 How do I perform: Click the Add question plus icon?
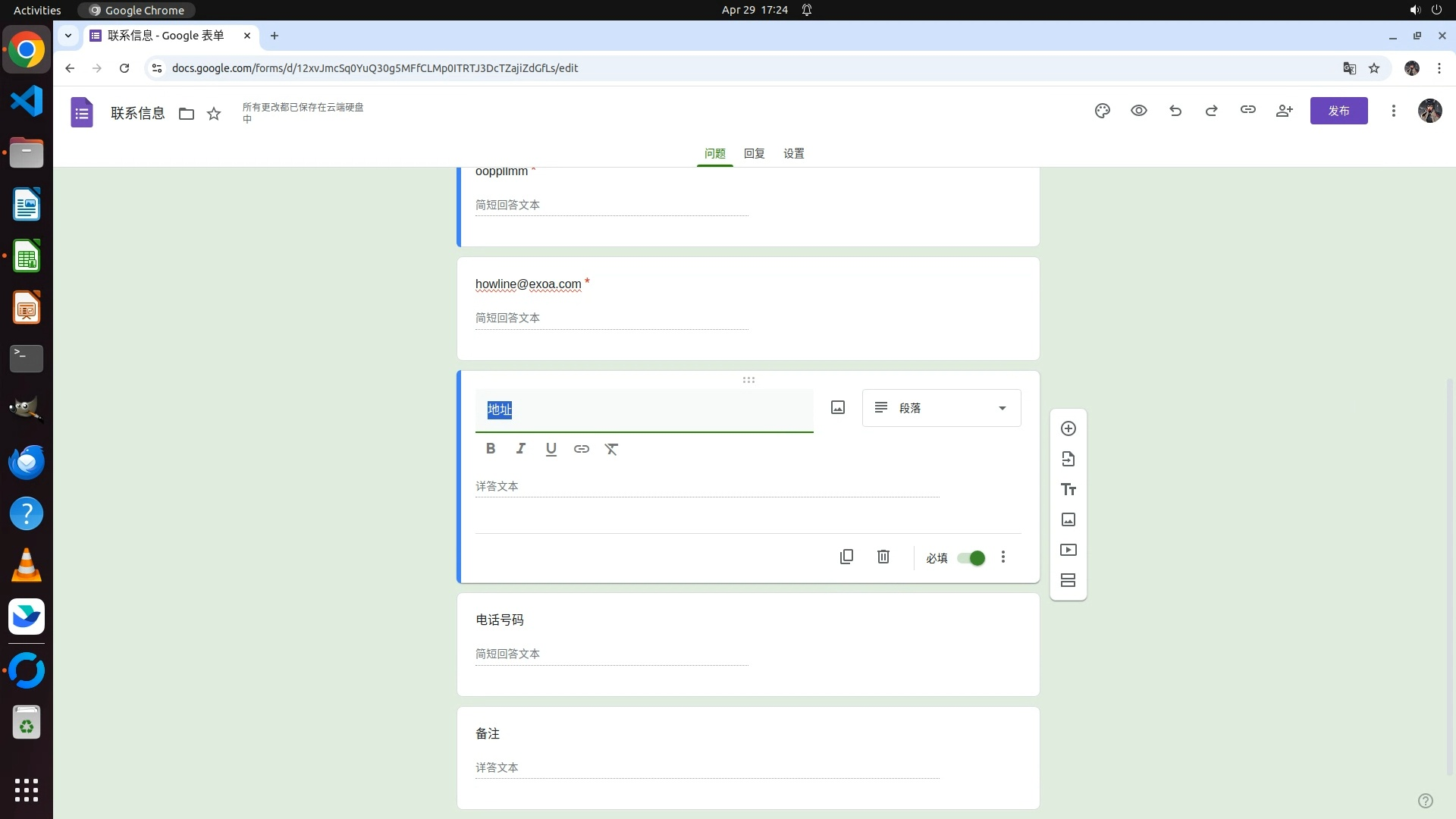1068,428
